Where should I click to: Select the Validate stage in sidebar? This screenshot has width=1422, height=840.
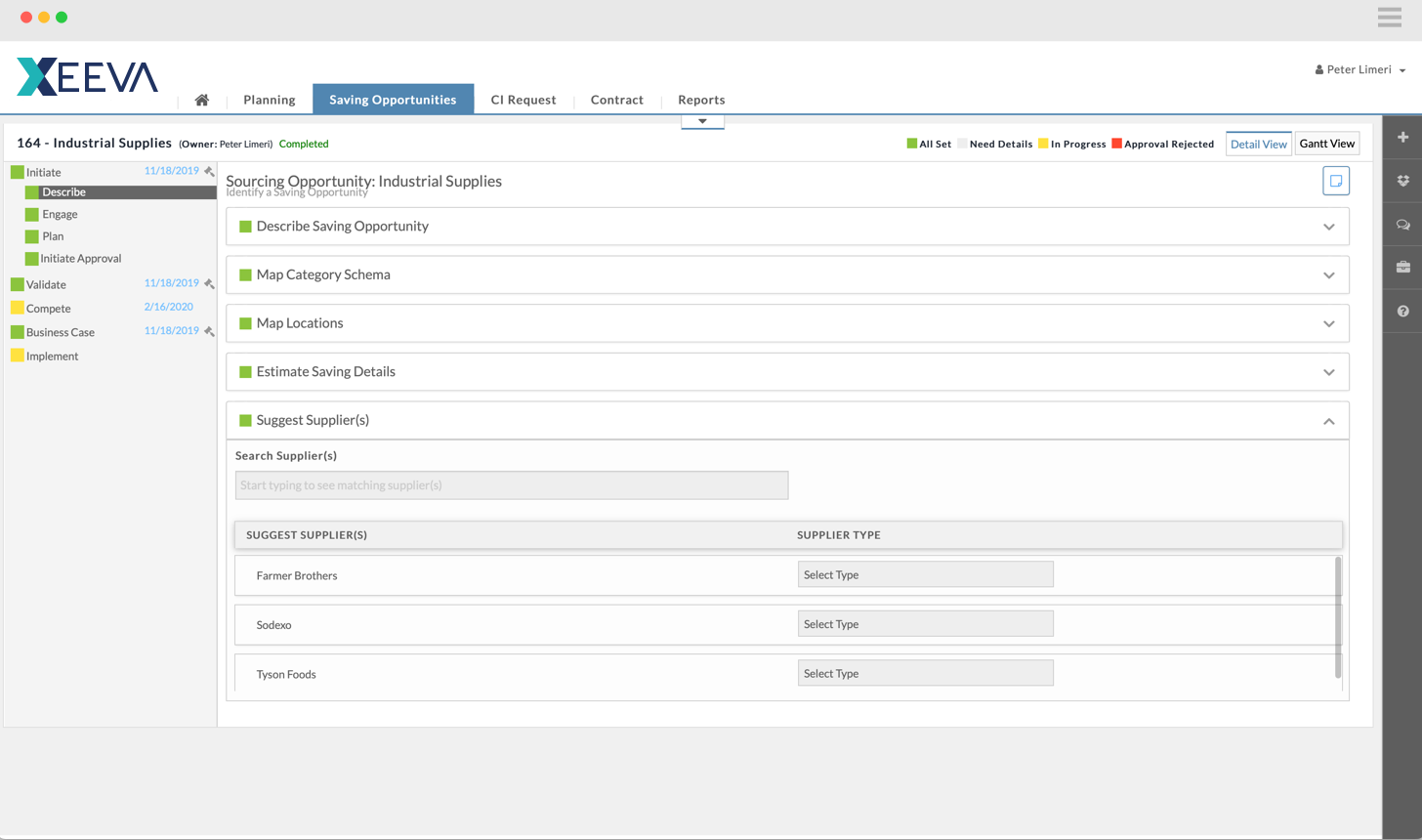click(x=46, y=285)
